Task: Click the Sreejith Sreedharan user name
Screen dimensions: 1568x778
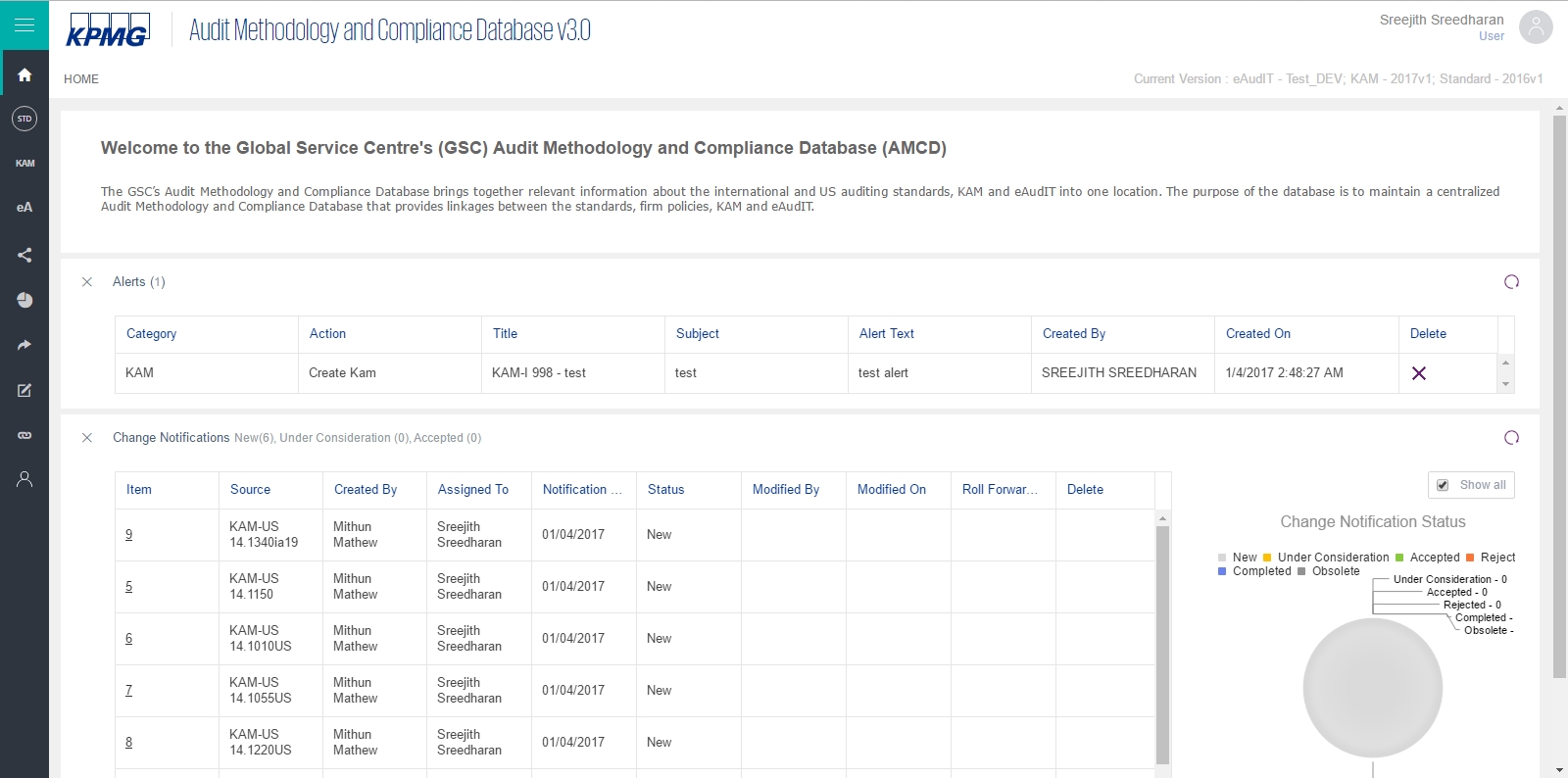Action: click(1442, 20)
